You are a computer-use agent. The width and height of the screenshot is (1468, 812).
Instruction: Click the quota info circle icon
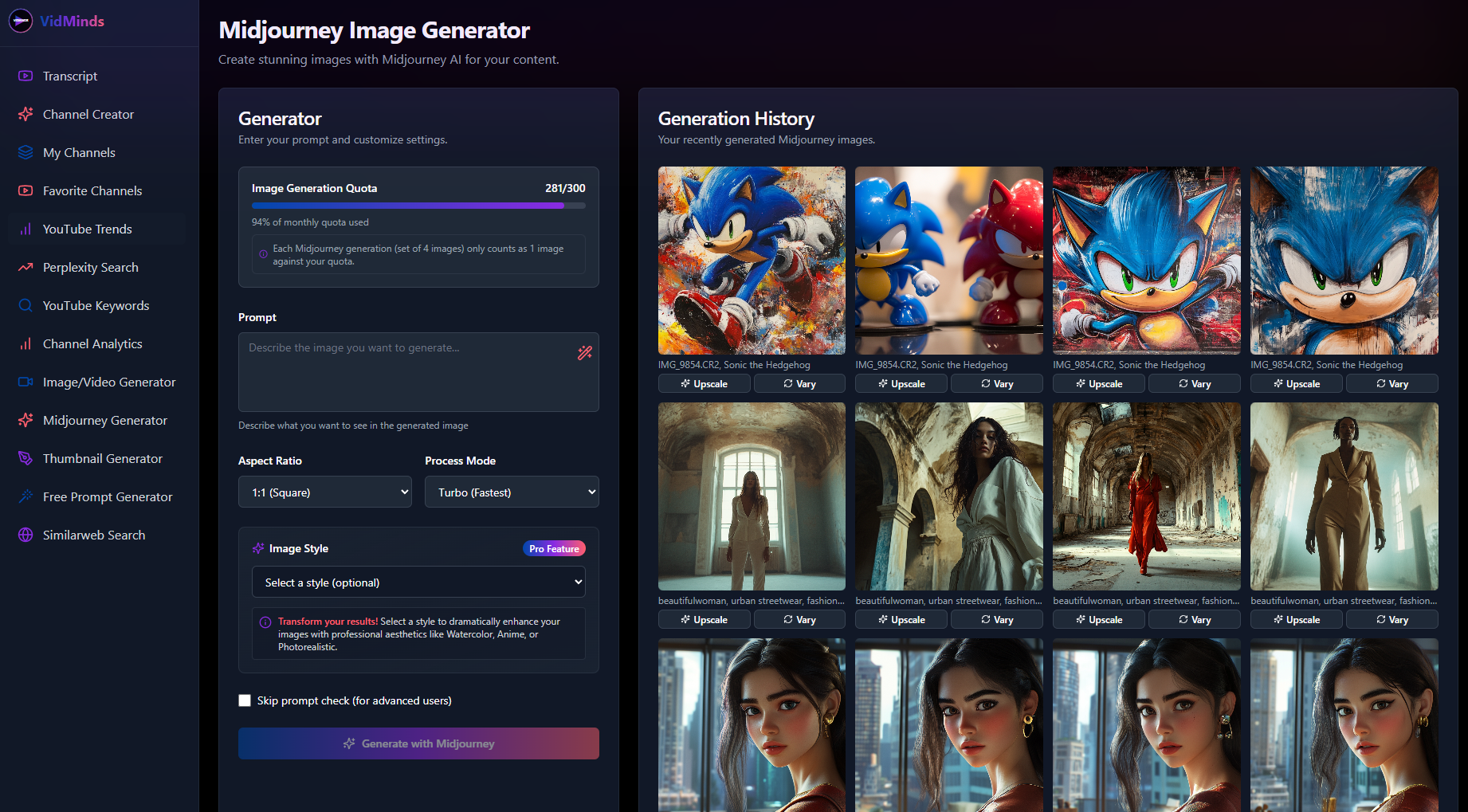tap(263, 254)
